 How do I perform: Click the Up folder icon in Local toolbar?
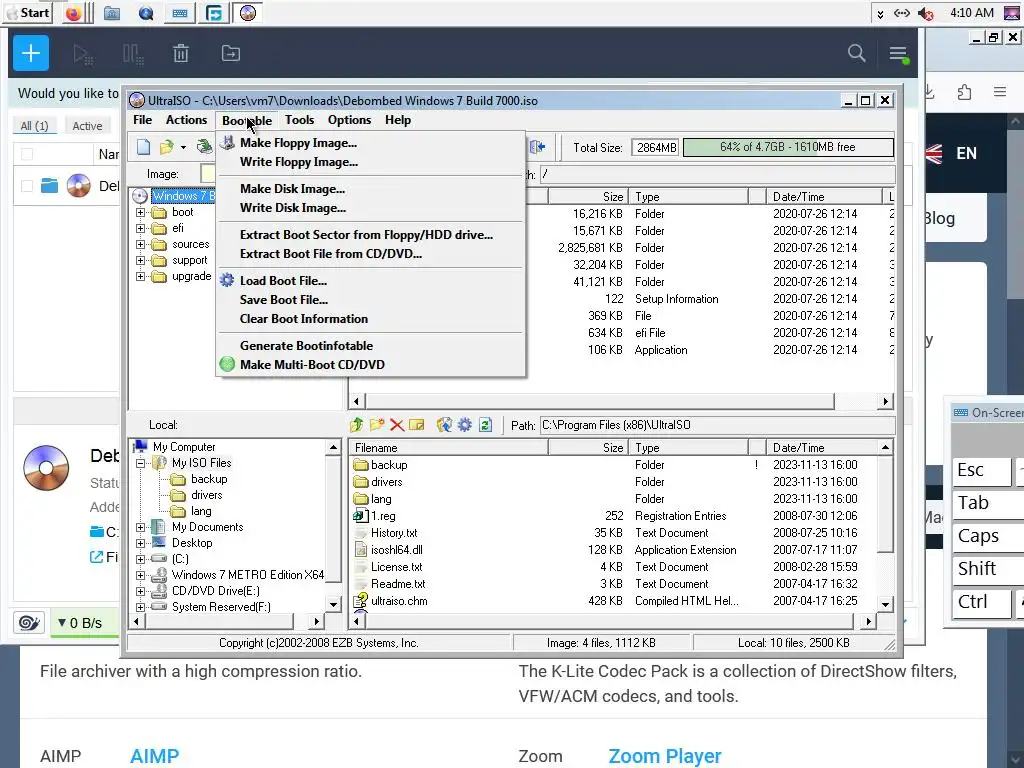pos(357,425)
